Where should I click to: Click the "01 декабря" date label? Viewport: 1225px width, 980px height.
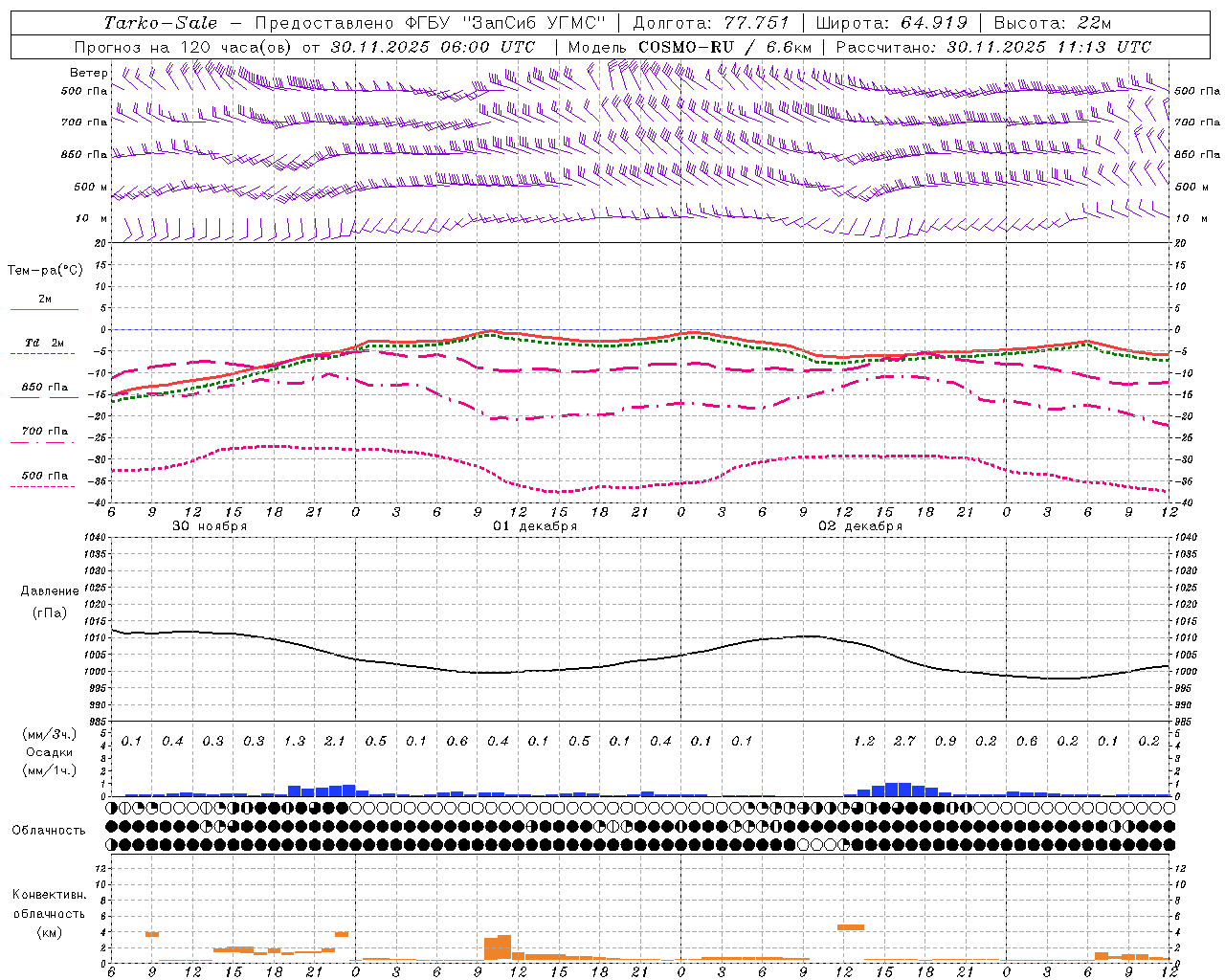(535, 526)
